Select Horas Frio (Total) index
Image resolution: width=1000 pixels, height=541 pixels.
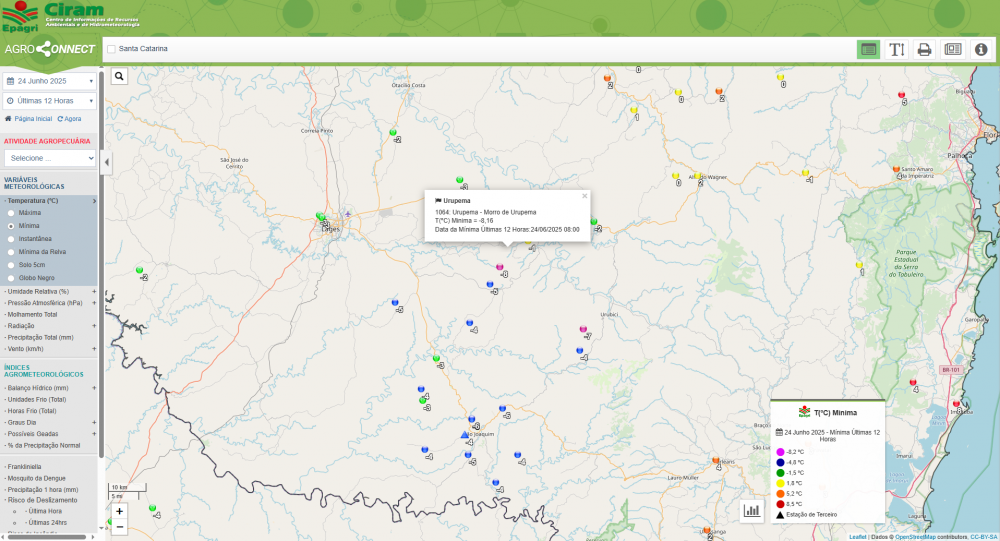32,411
